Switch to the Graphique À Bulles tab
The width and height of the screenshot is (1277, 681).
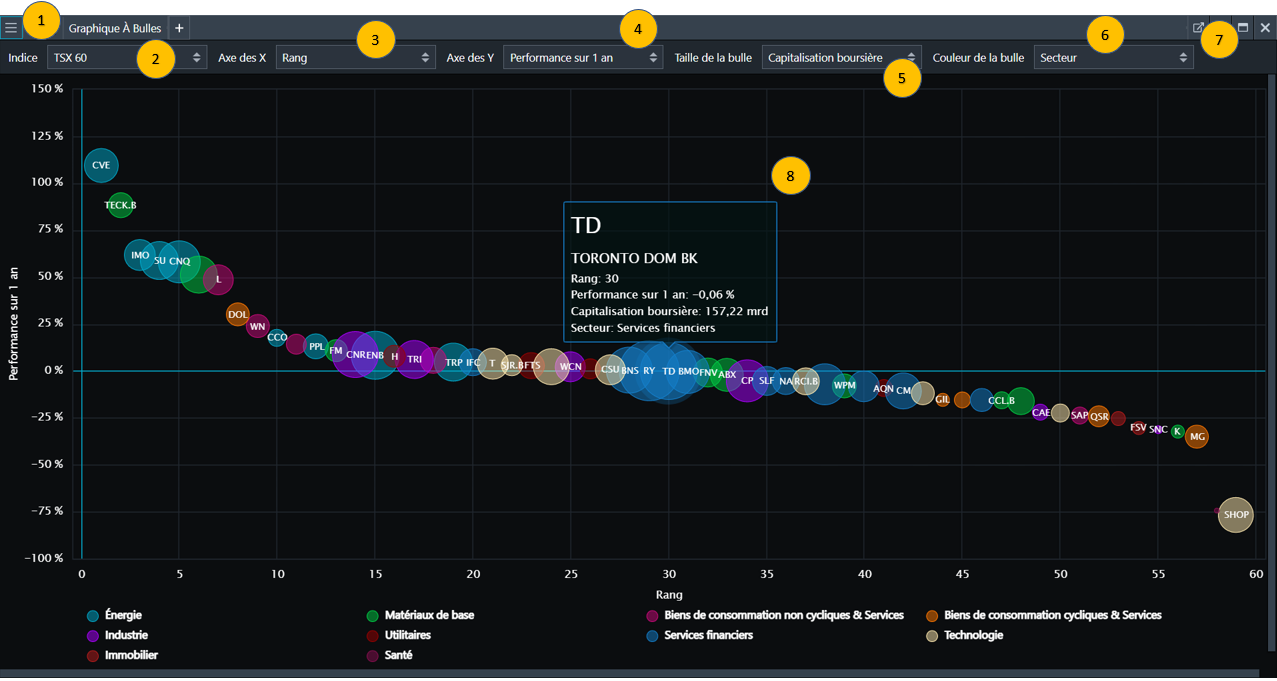pyautogui.click(x=114, y=29)
